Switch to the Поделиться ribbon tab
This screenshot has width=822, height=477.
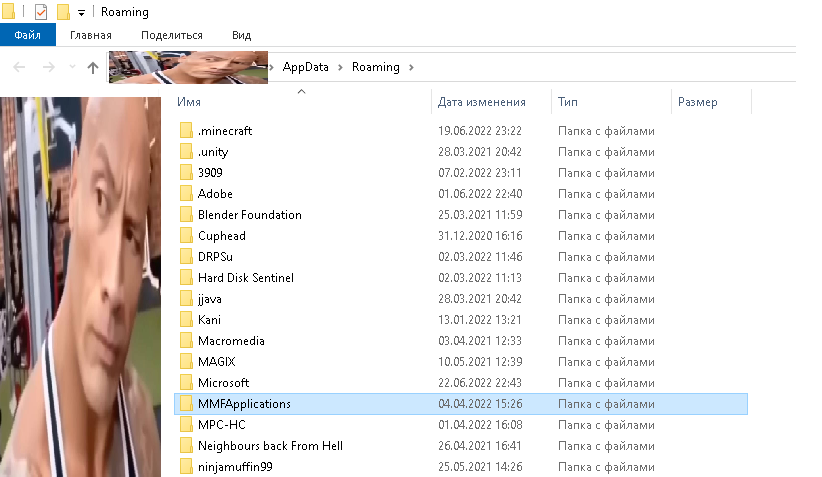click(171, 35)
